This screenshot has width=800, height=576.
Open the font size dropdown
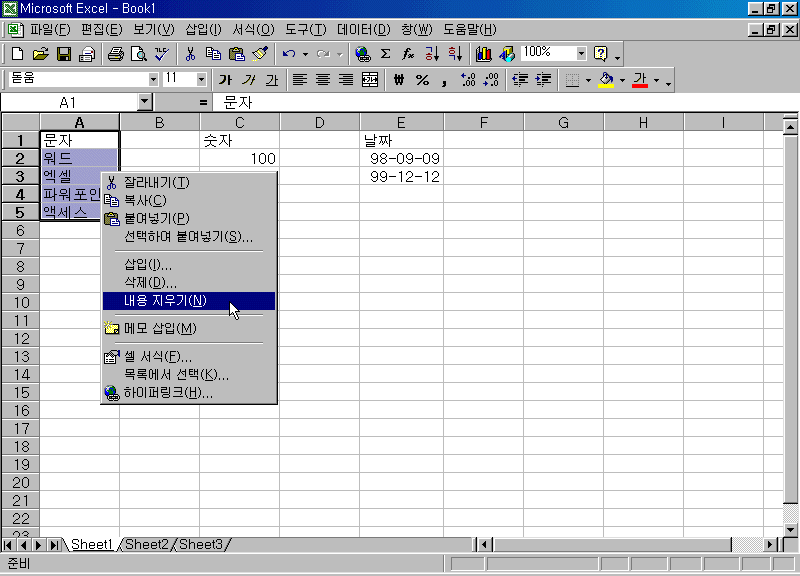[x=201, y=80]
